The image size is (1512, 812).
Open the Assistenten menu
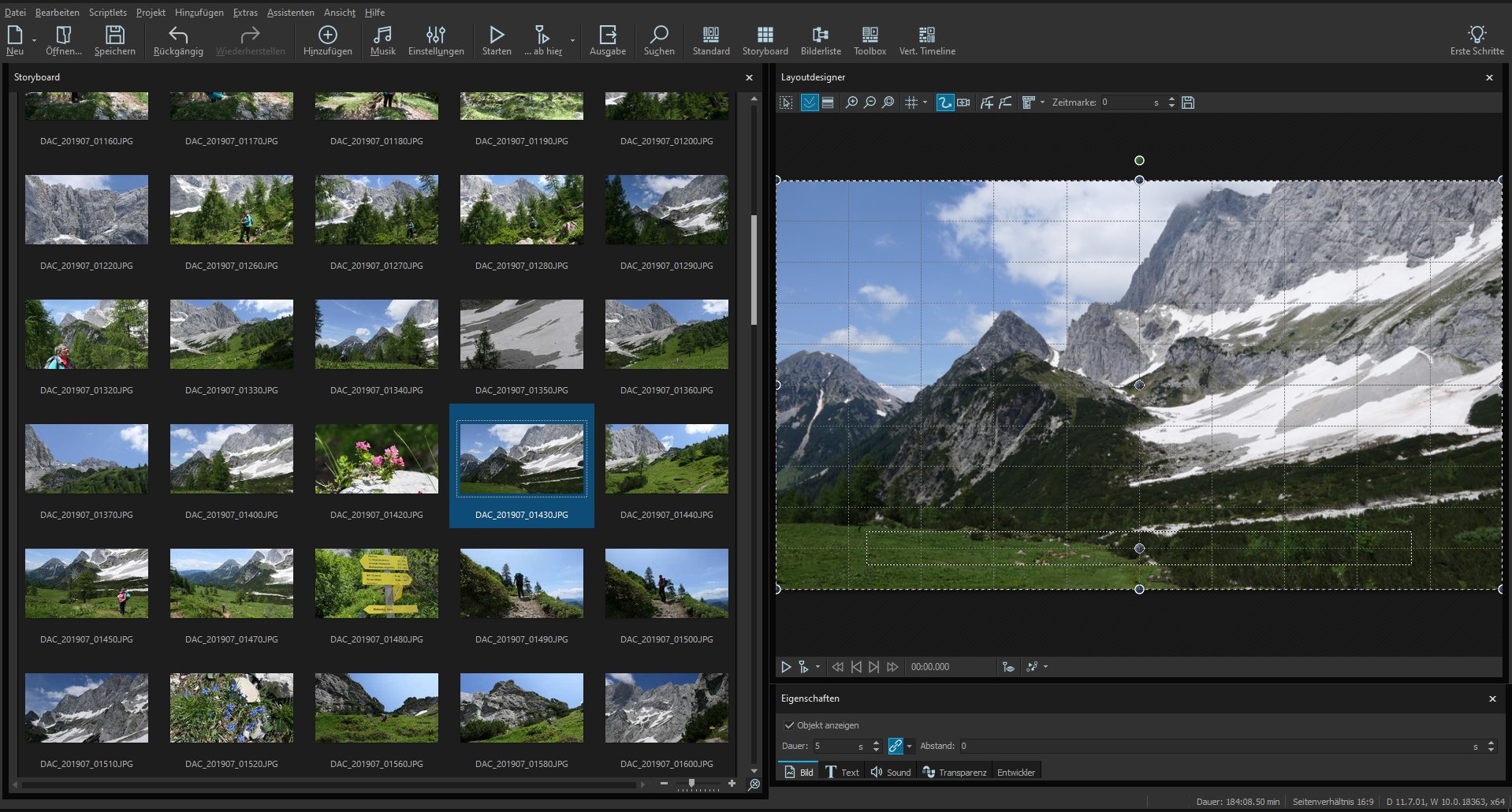[290, 13]
